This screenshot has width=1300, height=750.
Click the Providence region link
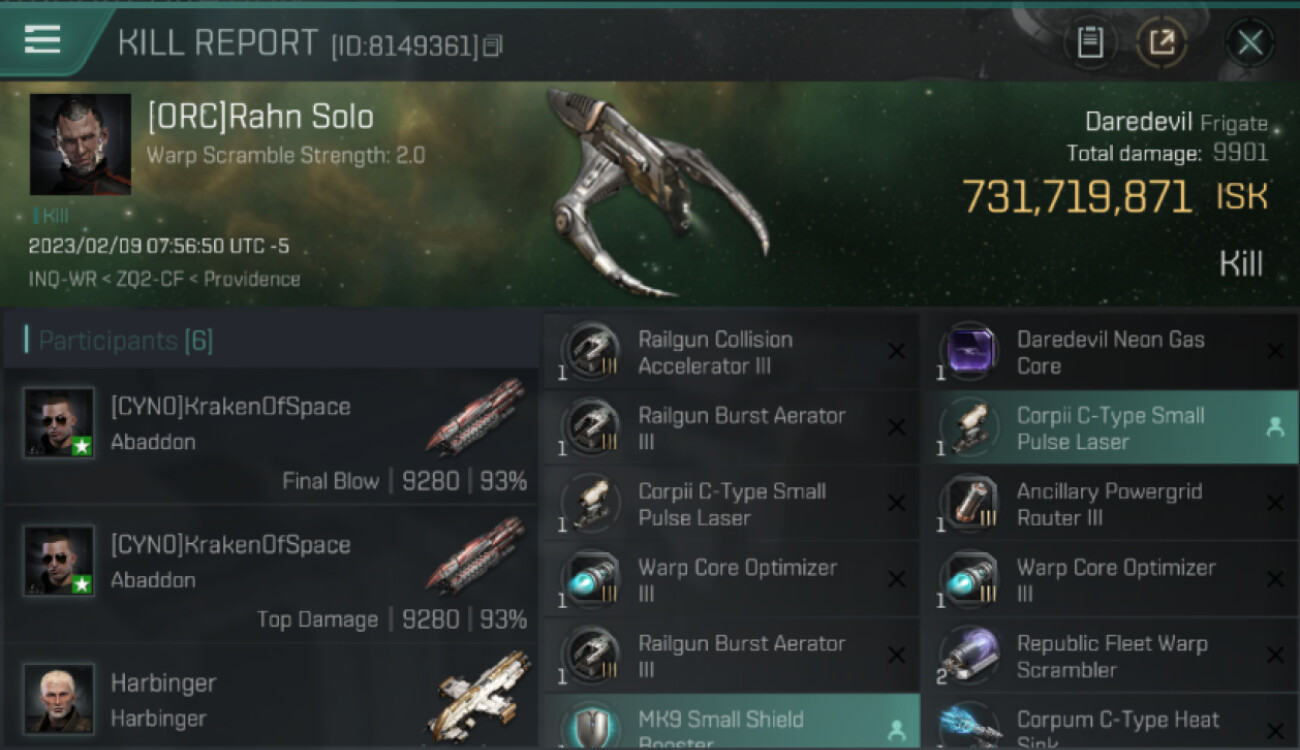point(252,279)
